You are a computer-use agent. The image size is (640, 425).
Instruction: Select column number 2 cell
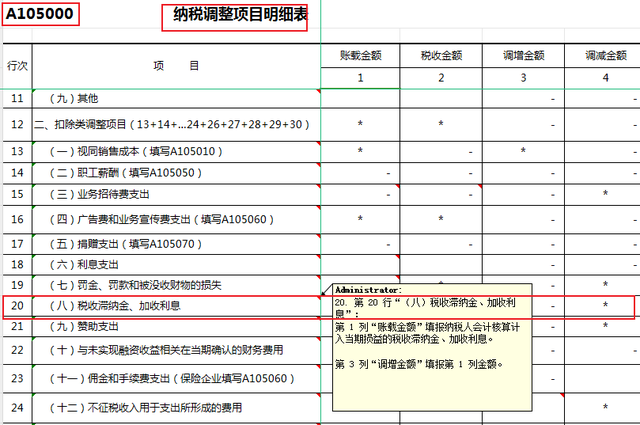pos(441,78)
